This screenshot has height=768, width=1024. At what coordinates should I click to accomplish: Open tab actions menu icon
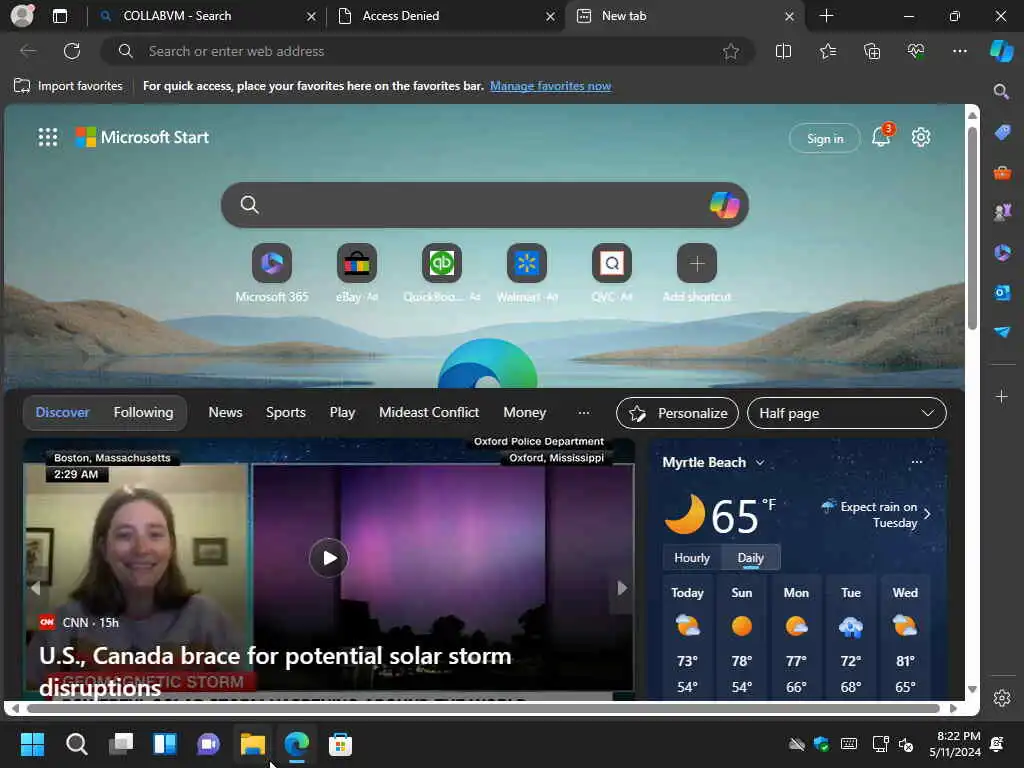(60, 16)
